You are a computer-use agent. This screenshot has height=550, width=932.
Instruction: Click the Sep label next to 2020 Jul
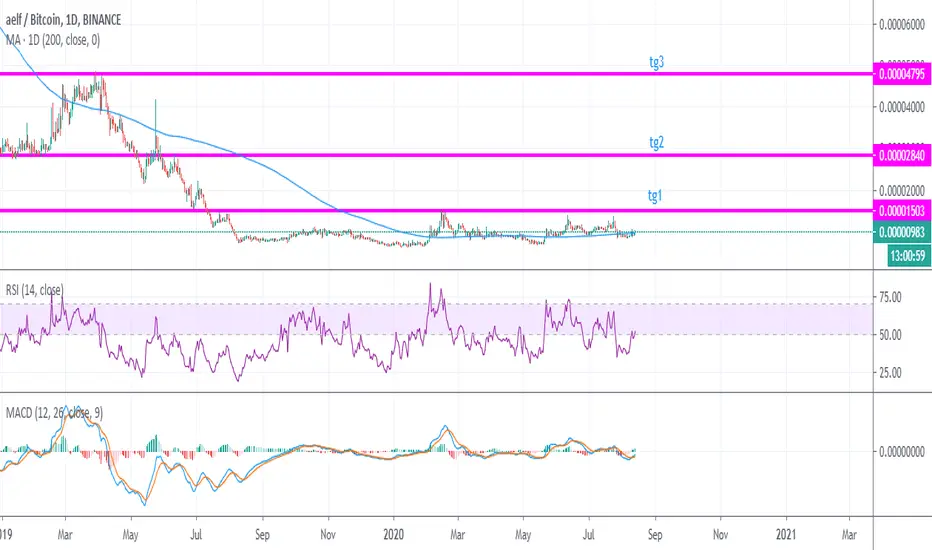pos(654,535)
